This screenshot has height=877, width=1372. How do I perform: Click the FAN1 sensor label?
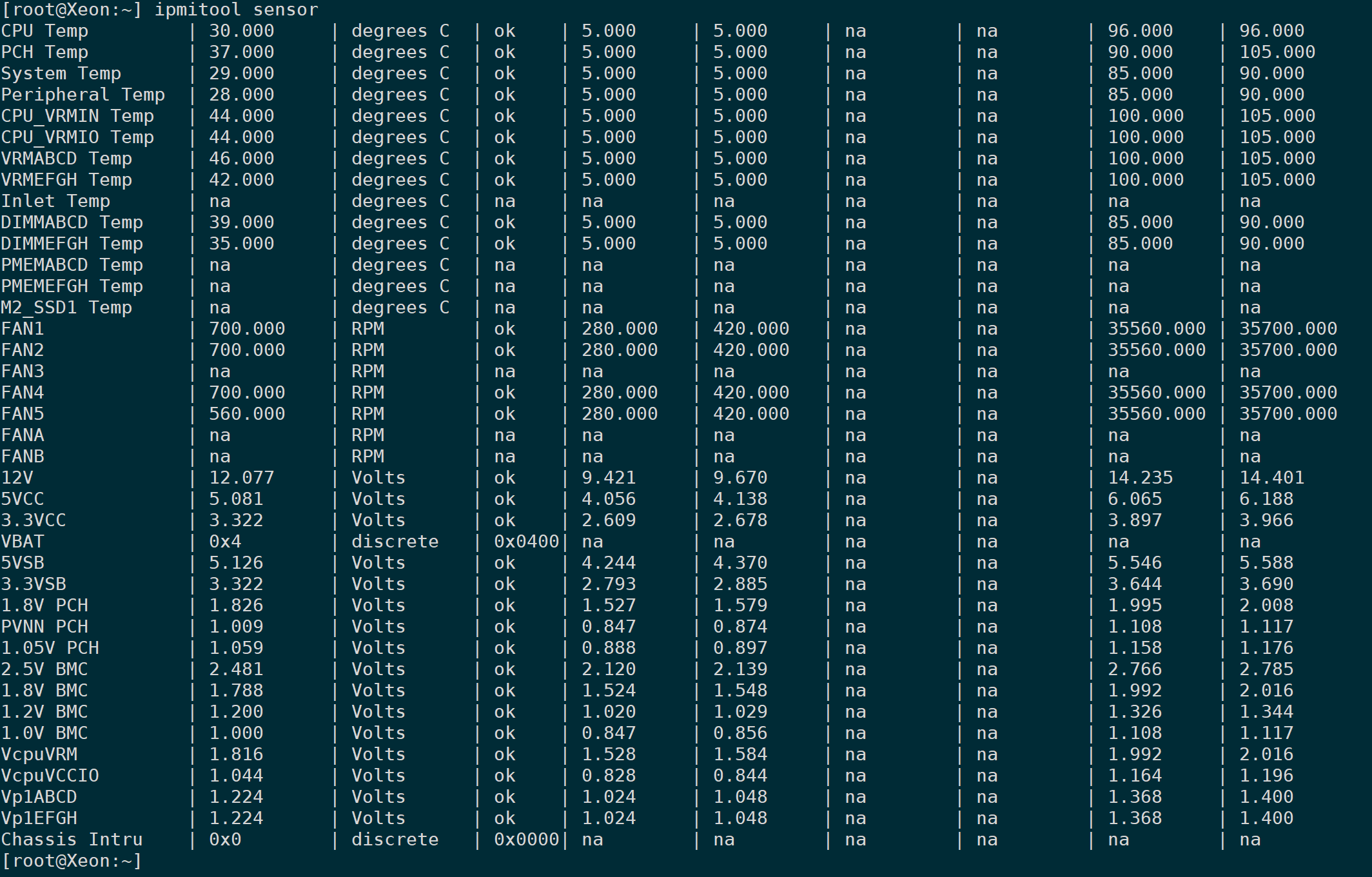tap(23, 329)
